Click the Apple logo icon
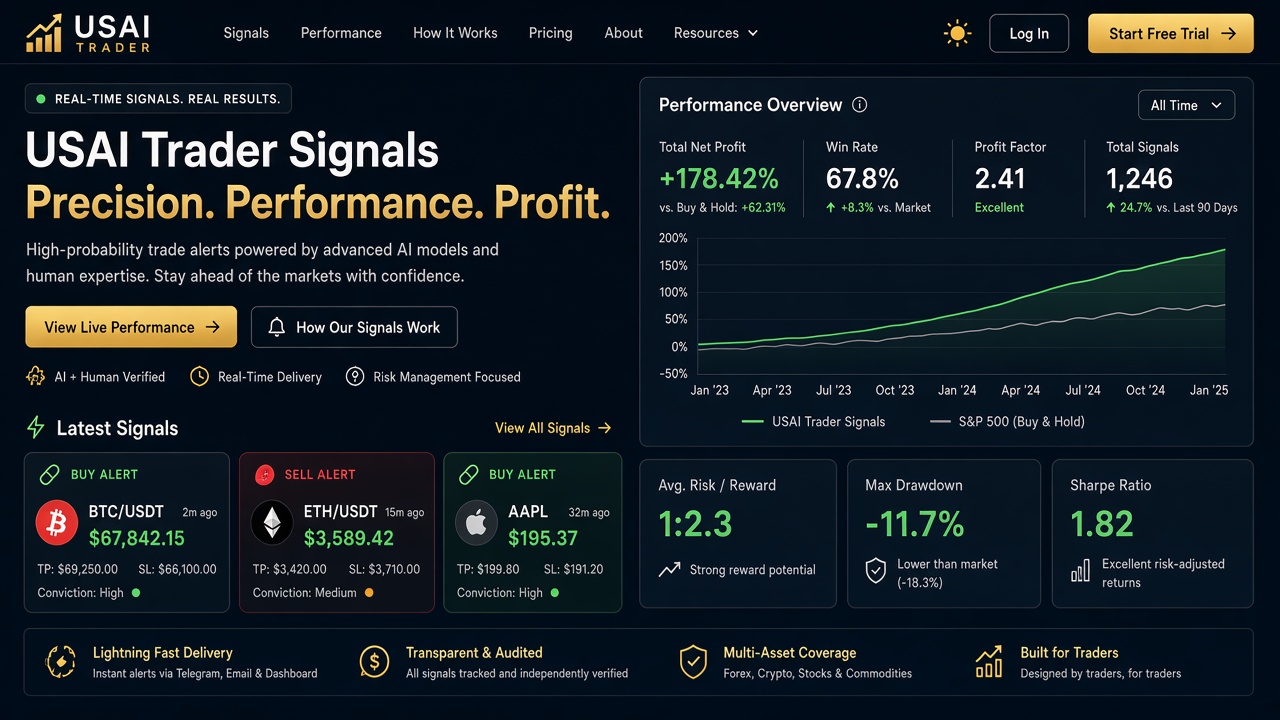 tap(476, 523)
